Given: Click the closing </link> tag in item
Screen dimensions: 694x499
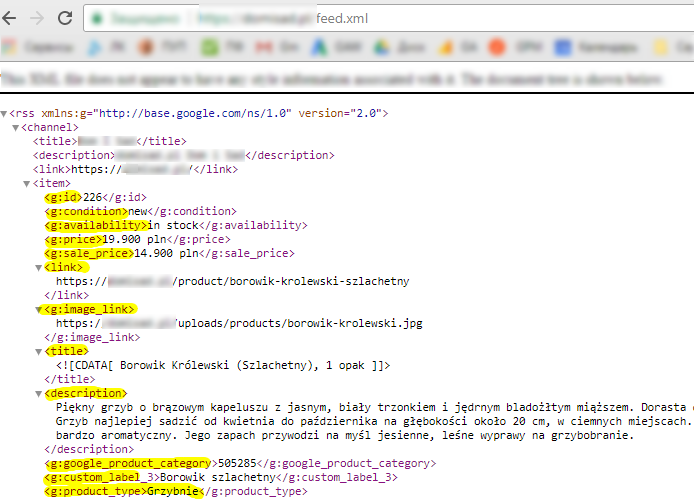Looking at the screenshot, I should [66, 296].
